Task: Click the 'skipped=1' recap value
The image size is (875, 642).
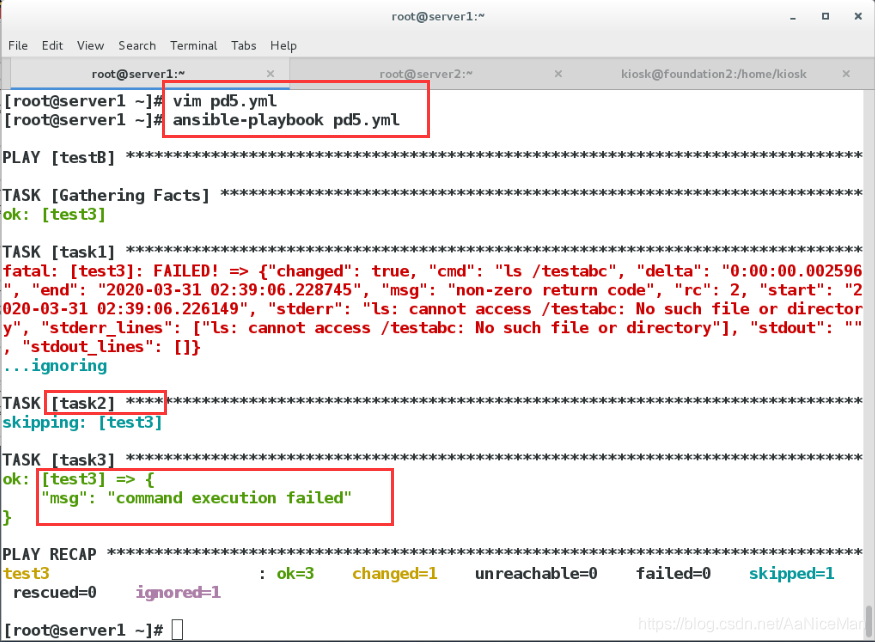Action: coord(792,573)
